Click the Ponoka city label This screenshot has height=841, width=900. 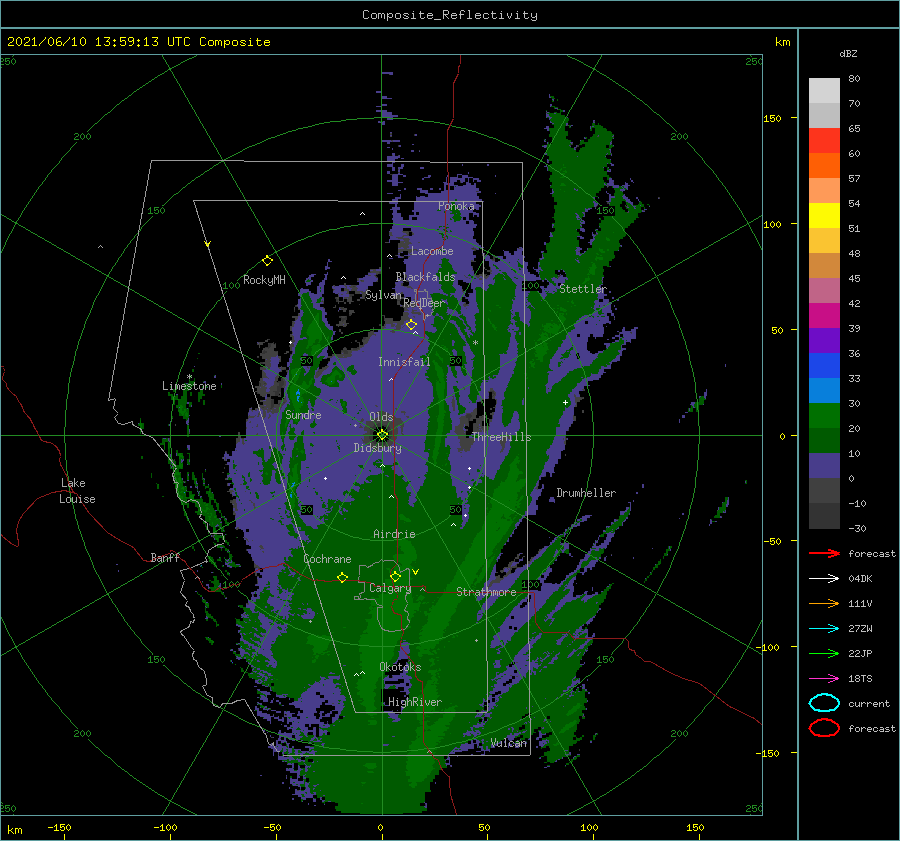(456, 206)
